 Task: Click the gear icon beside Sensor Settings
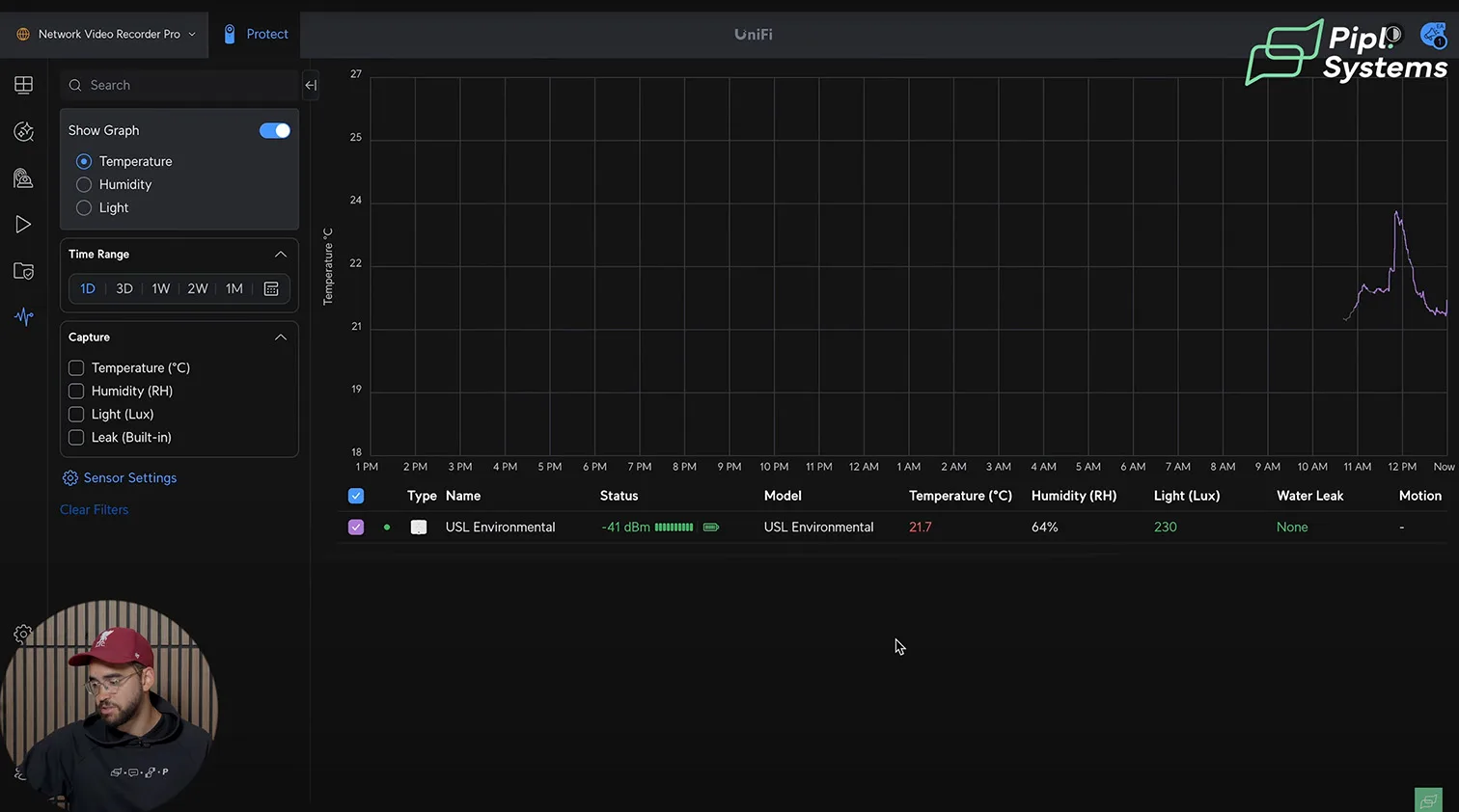[70, 478]
